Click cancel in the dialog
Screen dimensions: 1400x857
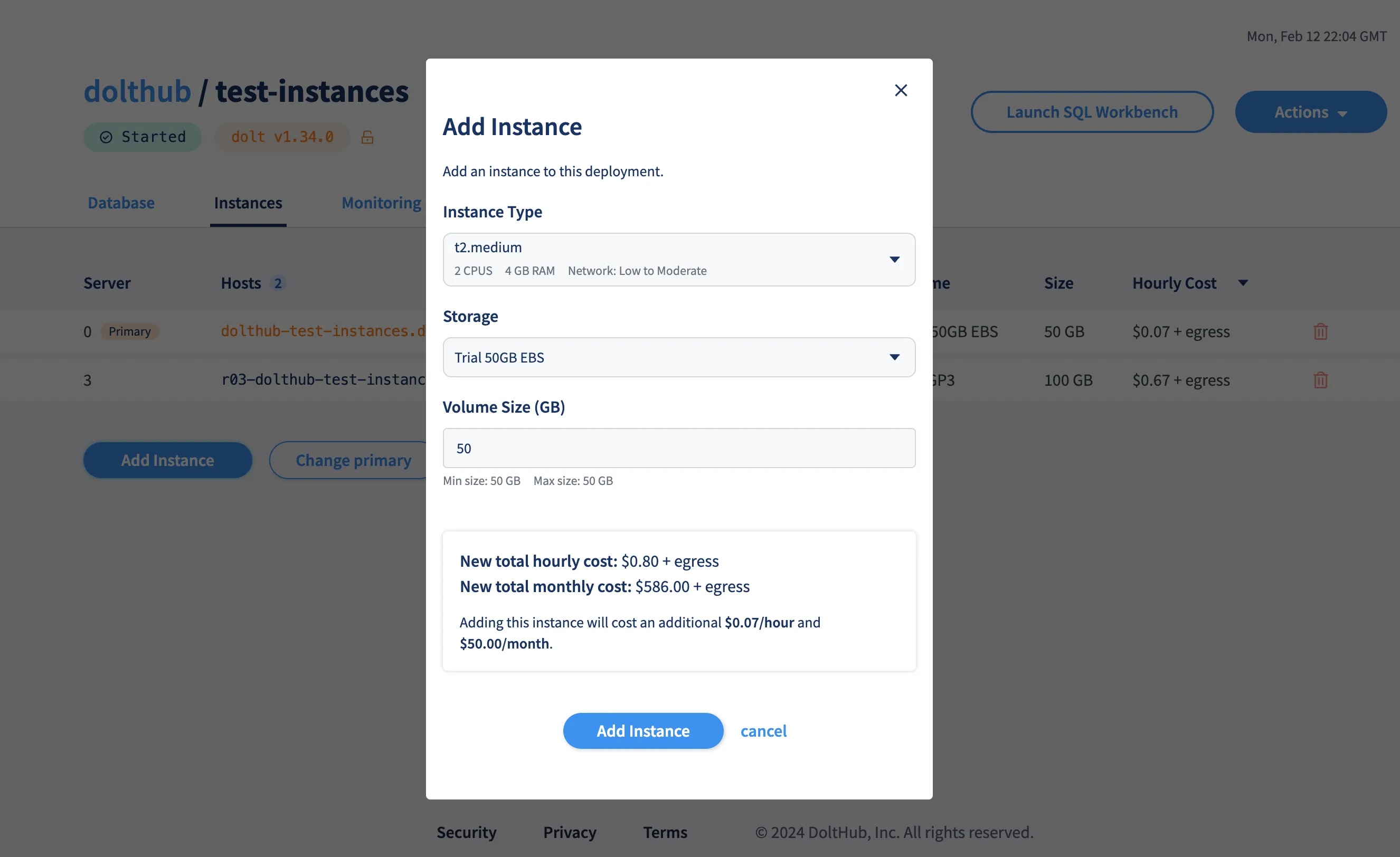pyautogui.click(x=763, y=731)
